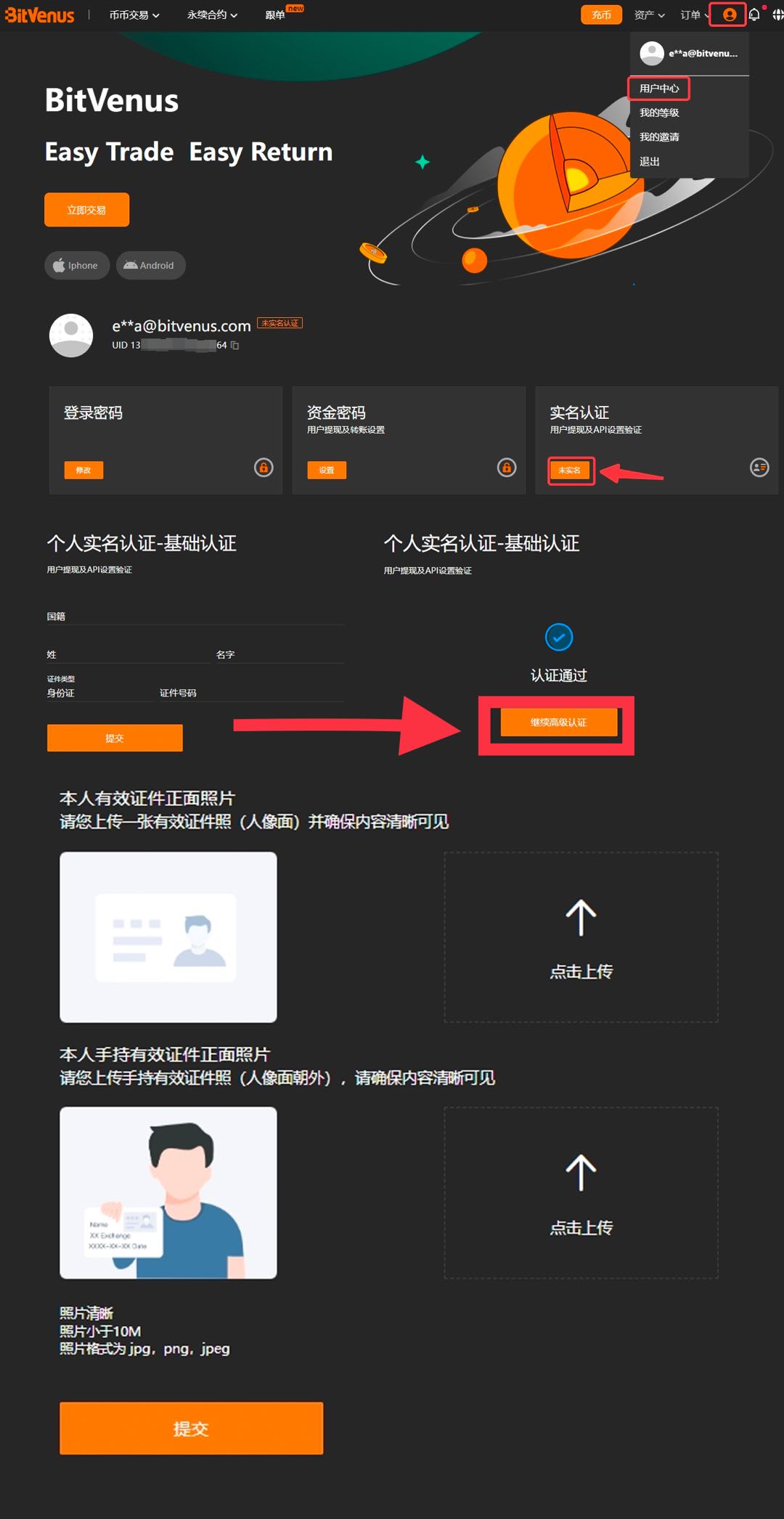Click the 充币 deposit button
This screenshot has height=1519, width=784.
[601, 15]
